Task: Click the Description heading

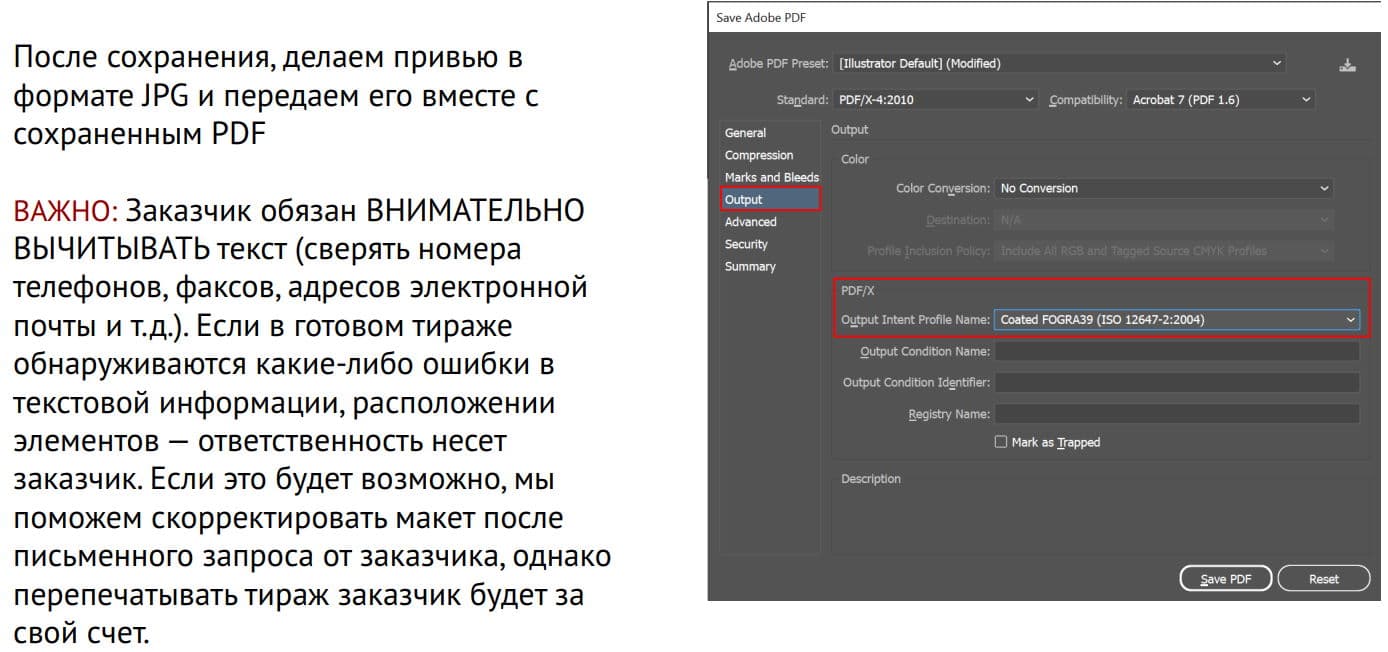Action: pos(870,479)
